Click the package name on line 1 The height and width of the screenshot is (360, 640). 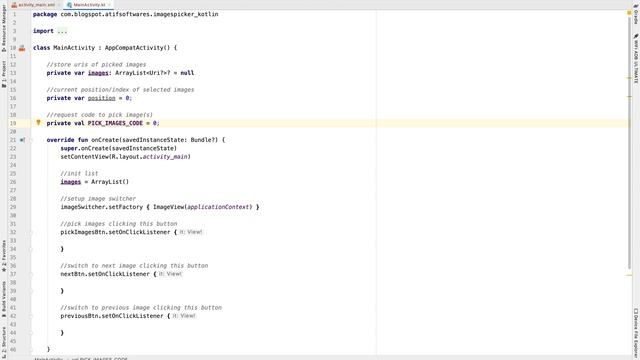pos(139,14)
